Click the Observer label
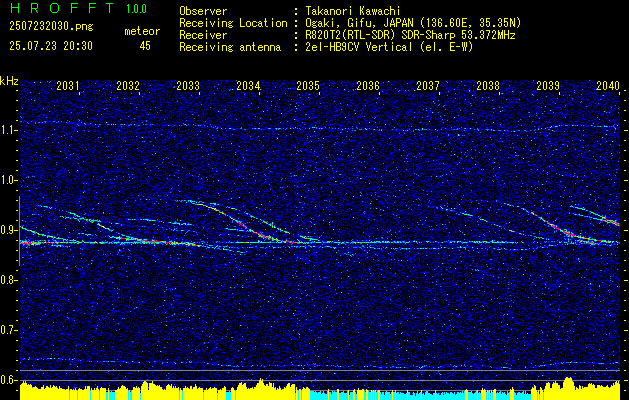 [203, 11]
